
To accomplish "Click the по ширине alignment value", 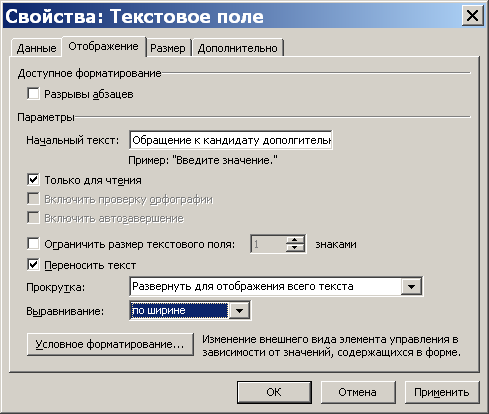I will (x=179, y=311).
